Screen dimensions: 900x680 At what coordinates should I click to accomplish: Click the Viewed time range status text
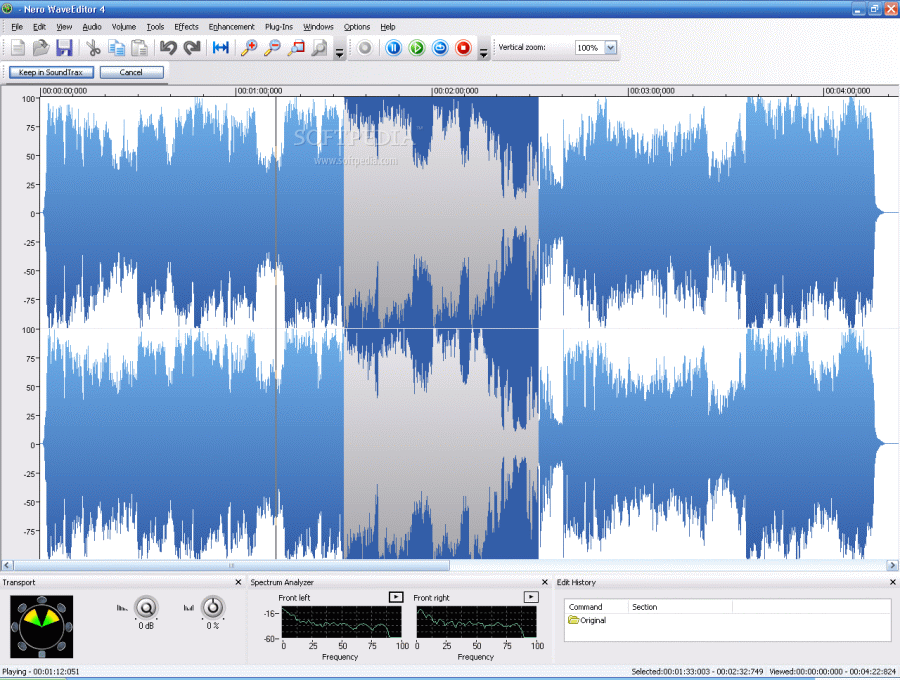click(832, 671)
